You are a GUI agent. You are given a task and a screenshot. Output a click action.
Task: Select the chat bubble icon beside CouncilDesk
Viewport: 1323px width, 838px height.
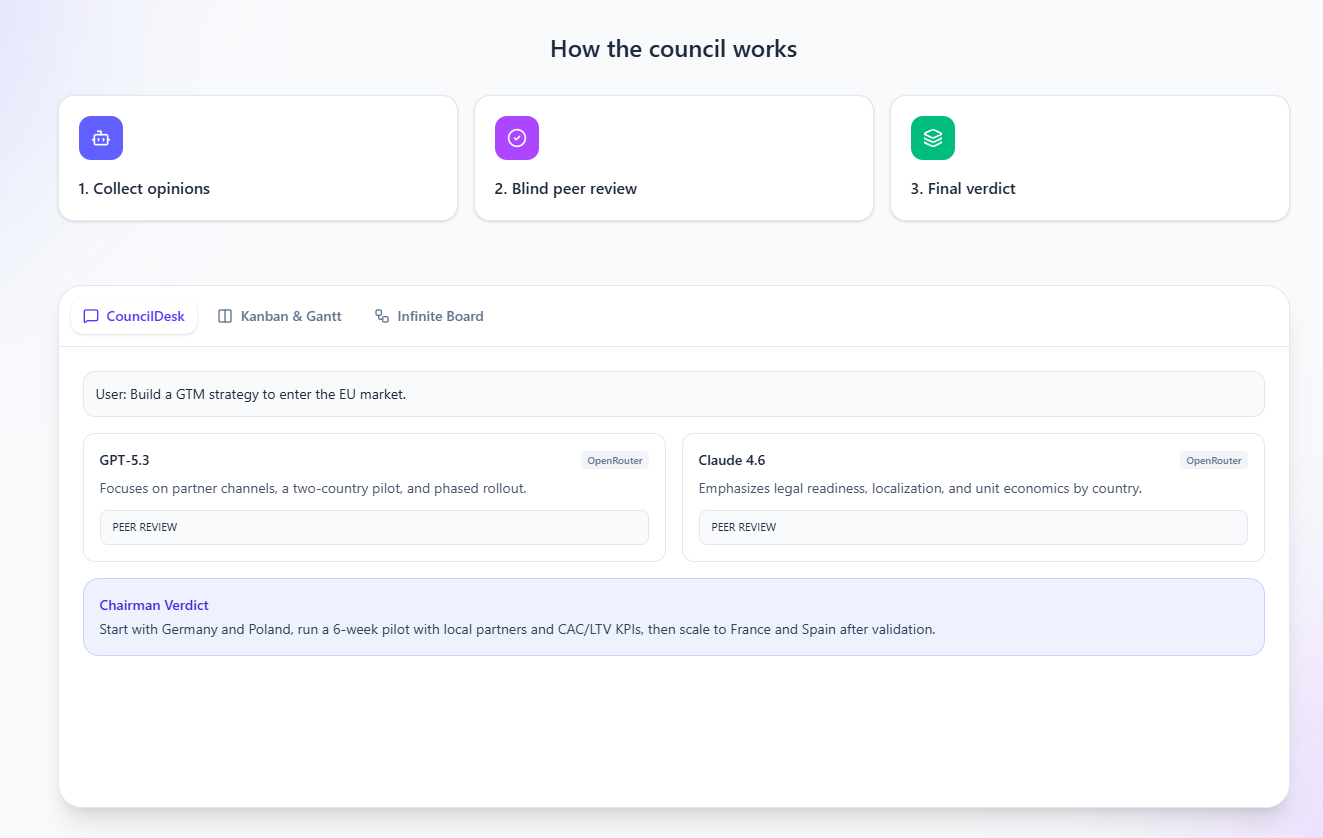(x=91, y=316)
